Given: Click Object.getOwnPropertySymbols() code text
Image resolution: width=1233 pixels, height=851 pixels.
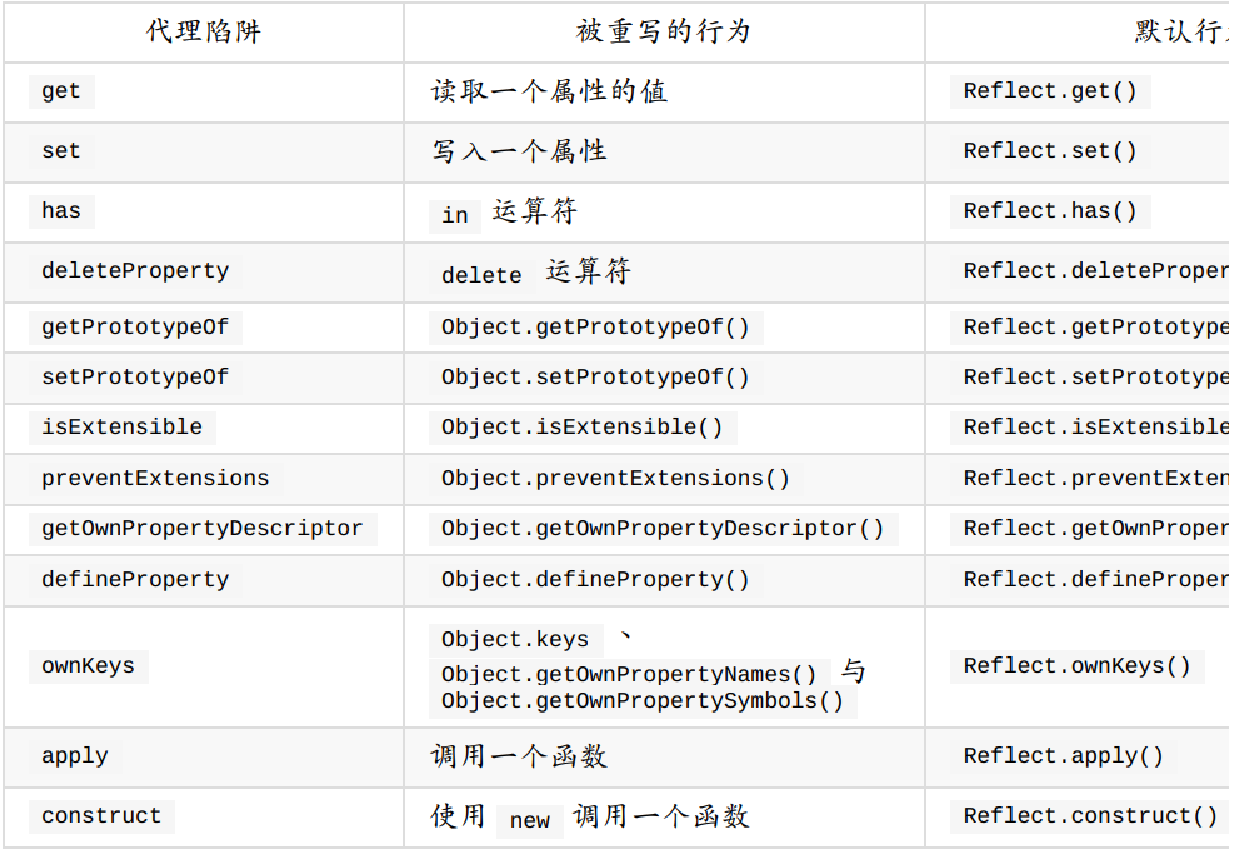Looking at the screenshot, I should coord(643,701).
